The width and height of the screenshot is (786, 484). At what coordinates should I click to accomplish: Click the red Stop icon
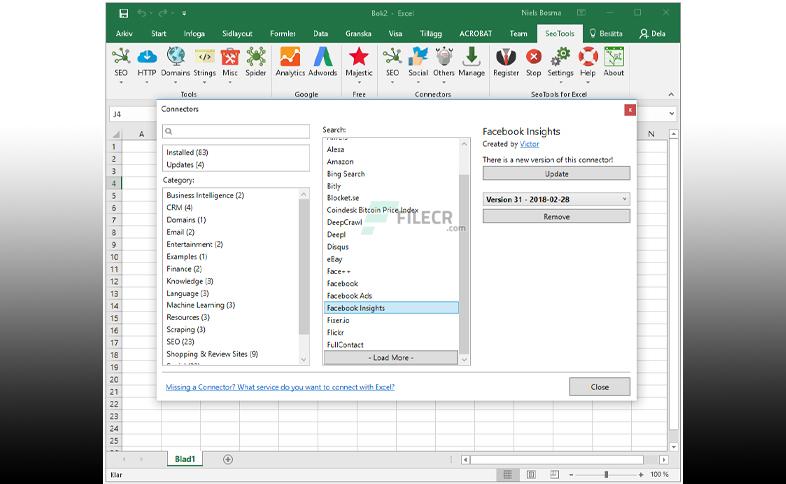[533, 57]
